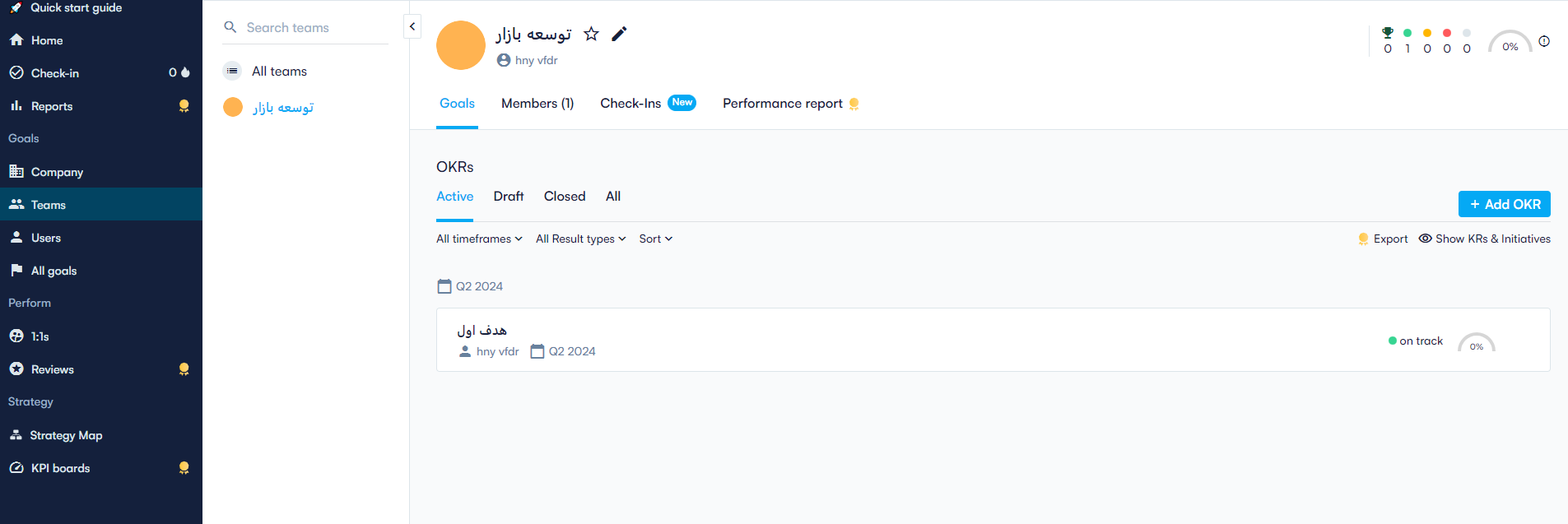Select the Draft OKRs tab
Viewport: 1568px width, 524px height.
[509, 197]
